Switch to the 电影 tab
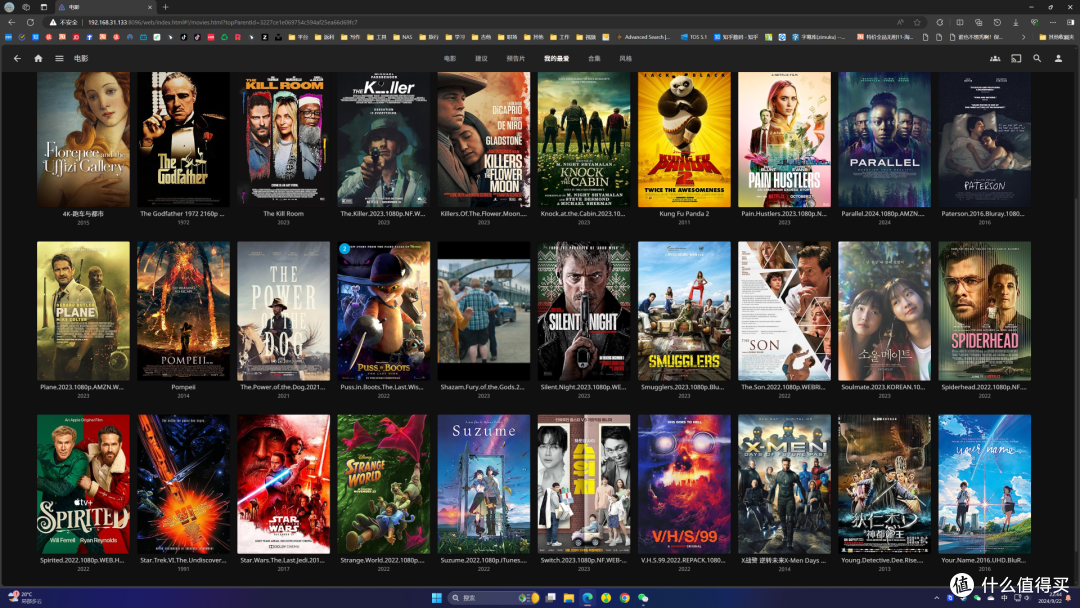The image size is (1080, 608). [x=450, y=59]
